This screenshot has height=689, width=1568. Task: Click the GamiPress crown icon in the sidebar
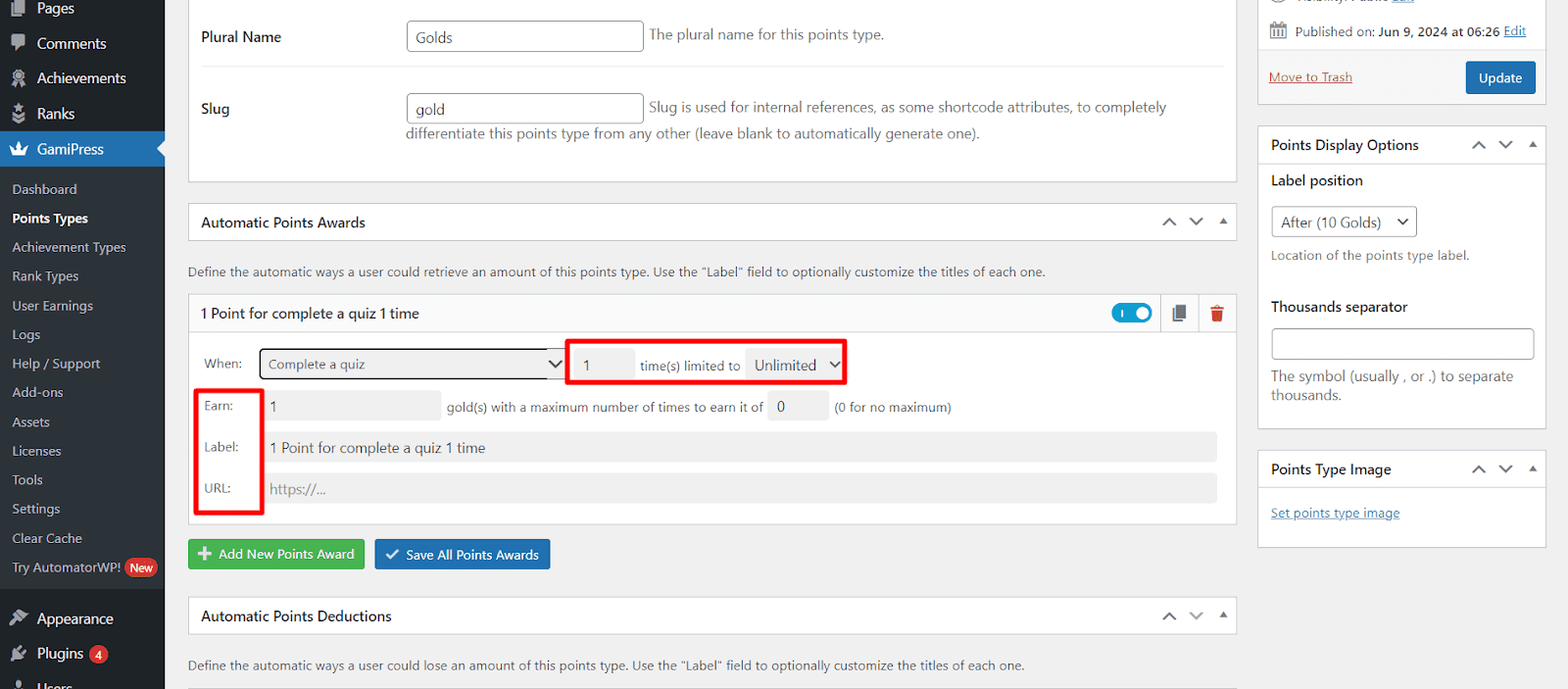[19, 149]
